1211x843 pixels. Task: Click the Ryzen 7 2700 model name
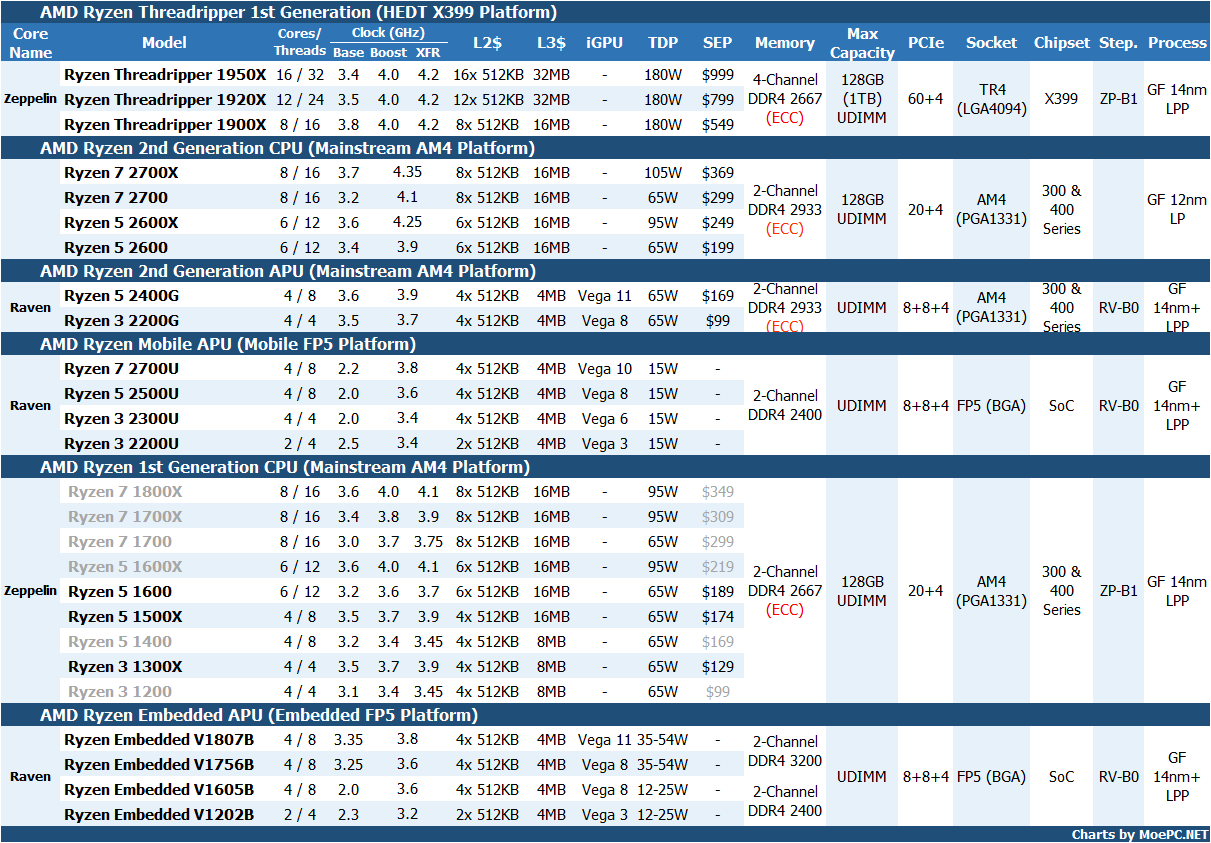click(116, 198)
